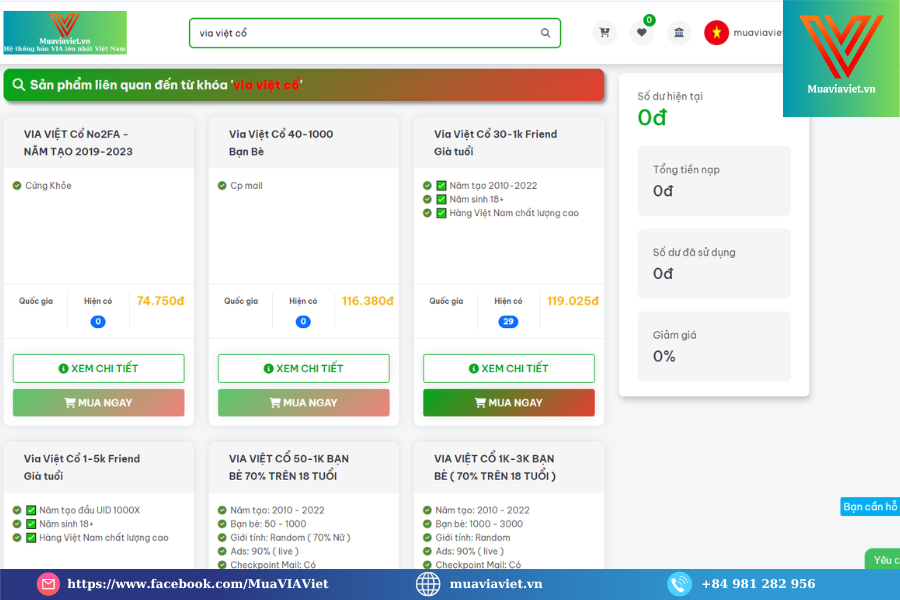Screen dimensions: 900x600
Task: Click green check icon beside 'Cp mail'
Action: (x=222, y=185)
